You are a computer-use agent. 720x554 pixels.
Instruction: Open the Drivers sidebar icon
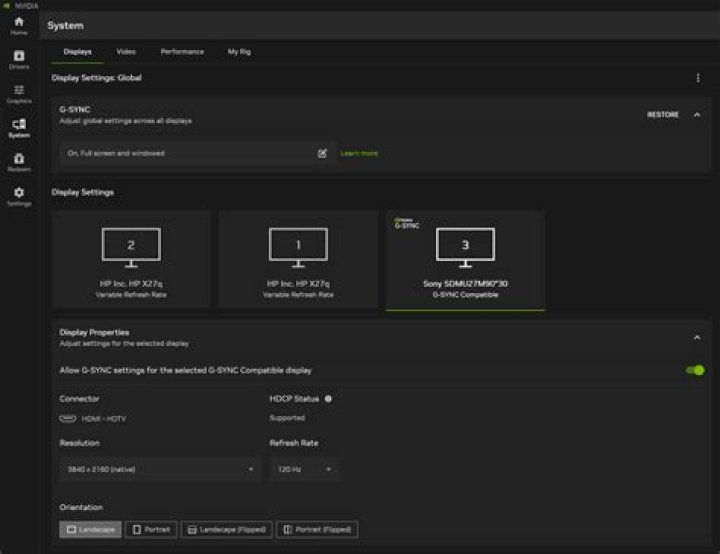[x=19, y=60]
